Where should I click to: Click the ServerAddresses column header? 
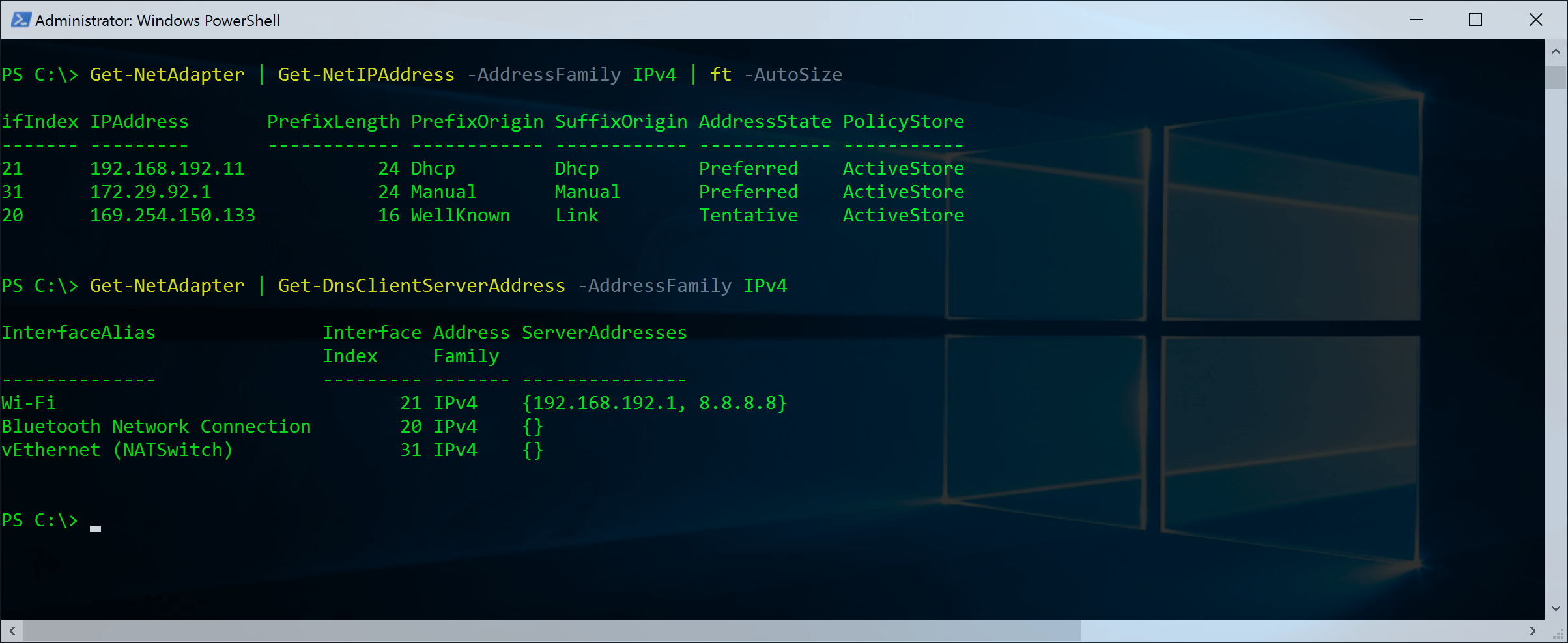click(x=605, y=333)
